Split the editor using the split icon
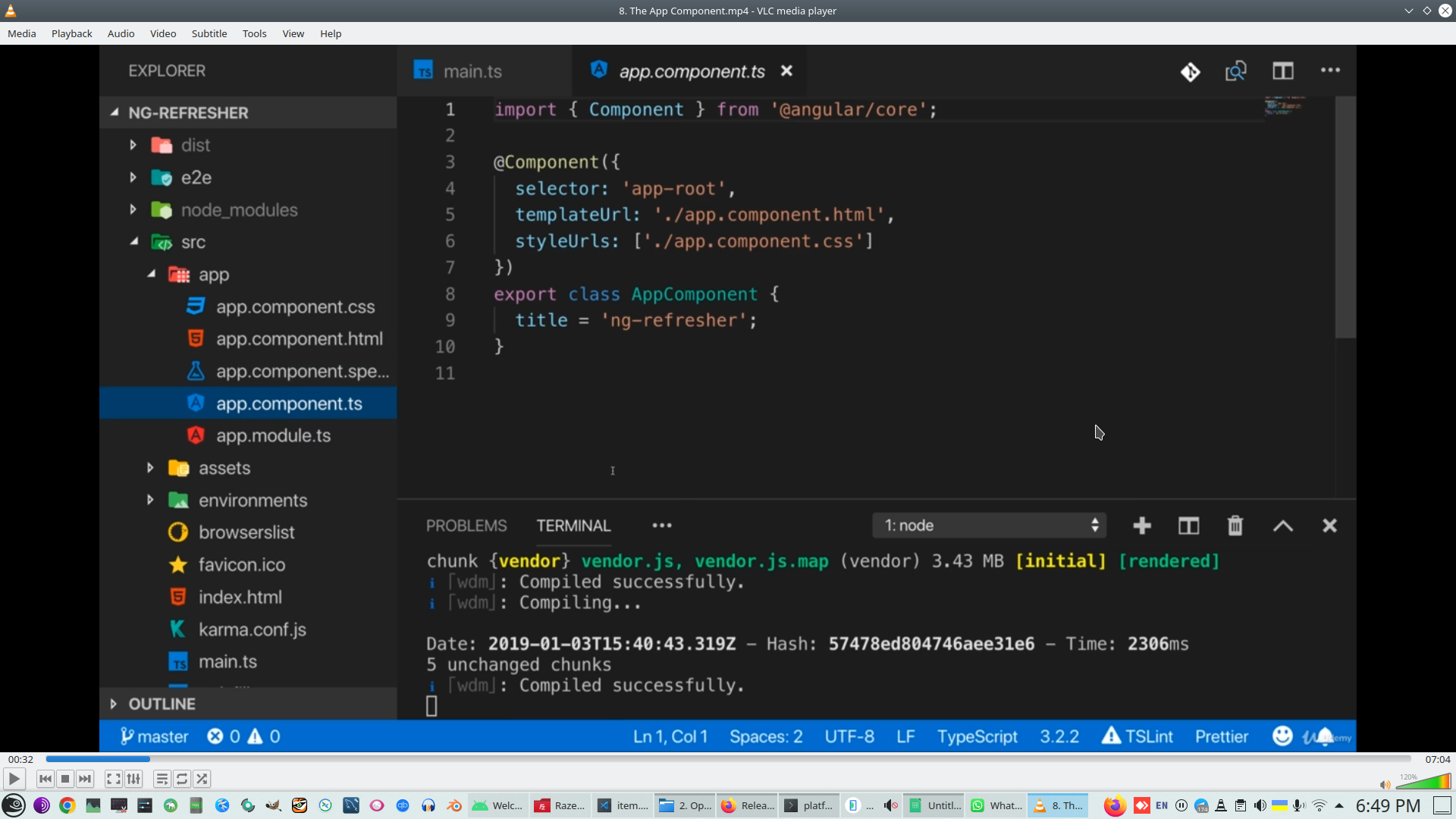 coord(1284,71)
